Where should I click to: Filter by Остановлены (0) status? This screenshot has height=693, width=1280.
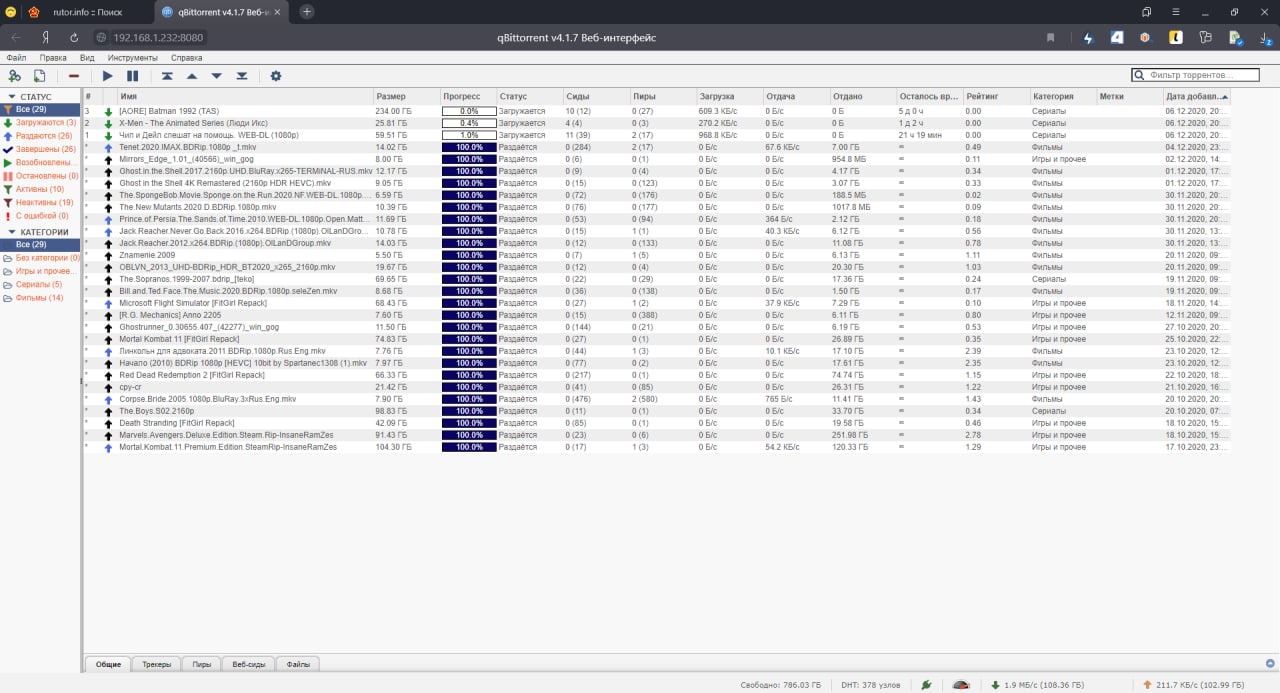point(40,175)
